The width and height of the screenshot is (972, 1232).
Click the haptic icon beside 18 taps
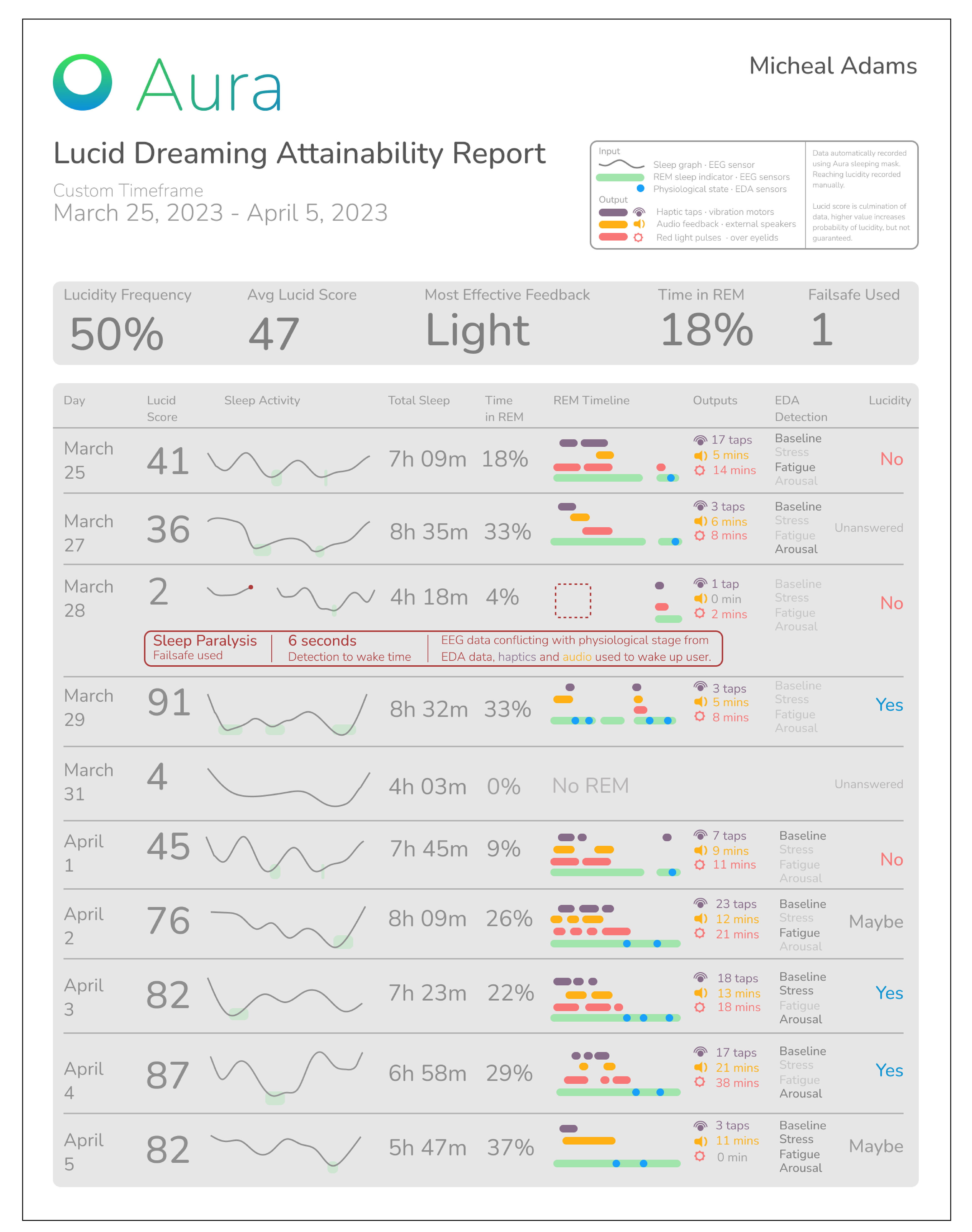(x=701, y=978)
